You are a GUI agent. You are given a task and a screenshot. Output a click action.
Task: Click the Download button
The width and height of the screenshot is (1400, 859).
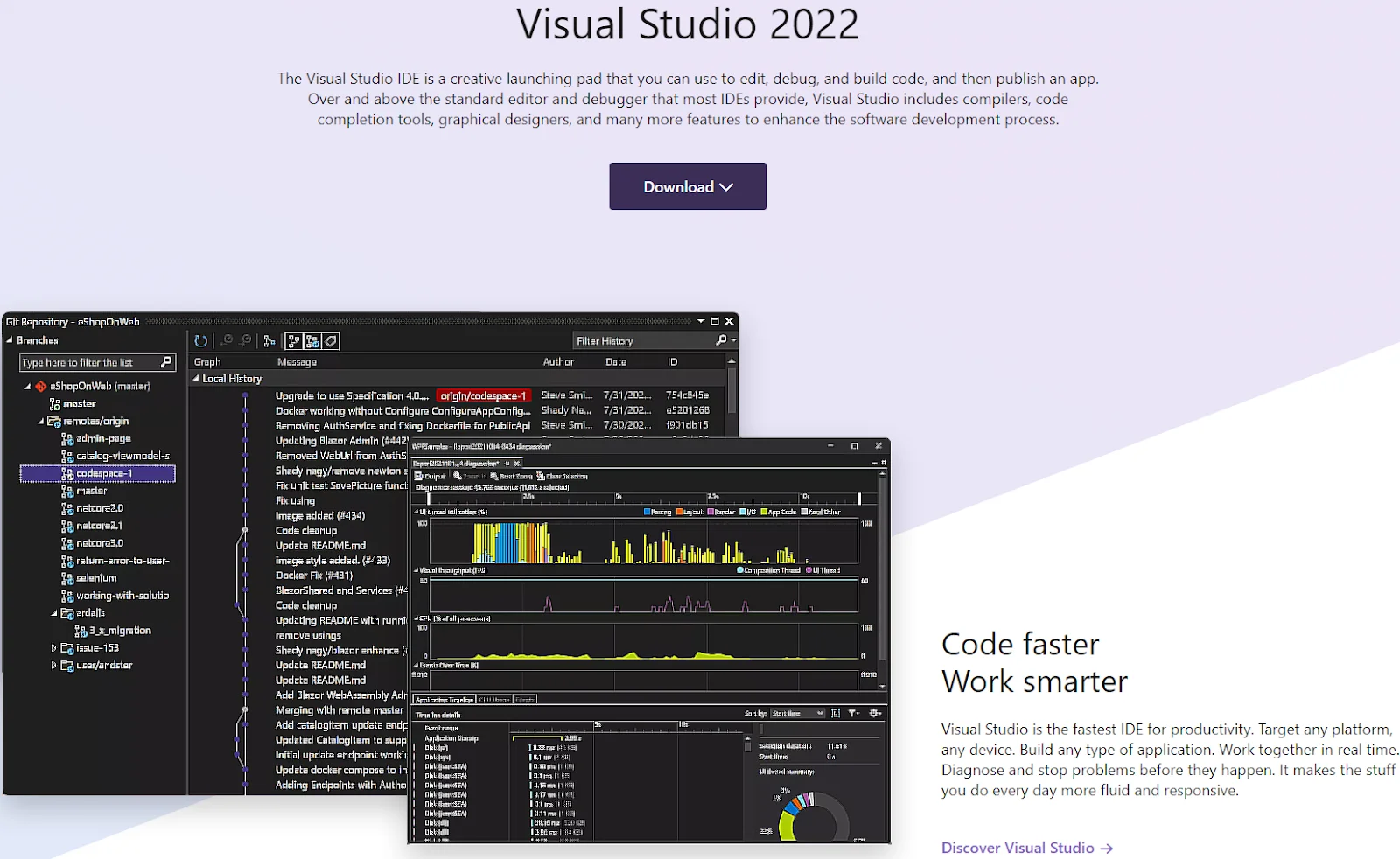tap(688, 186)
